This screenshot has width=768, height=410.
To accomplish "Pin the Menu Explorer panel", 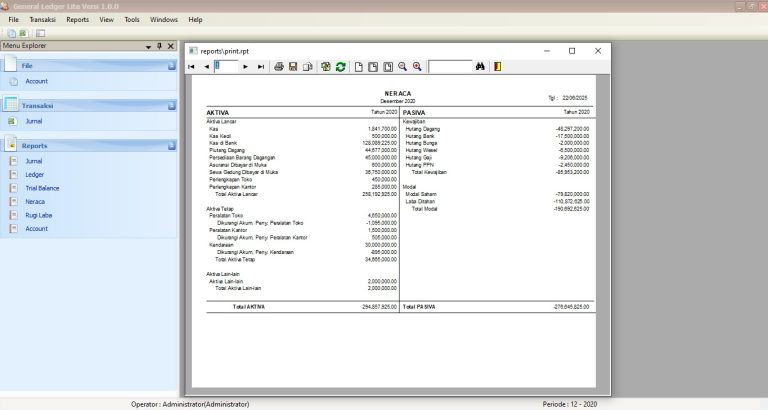I will tap(159, 46).
